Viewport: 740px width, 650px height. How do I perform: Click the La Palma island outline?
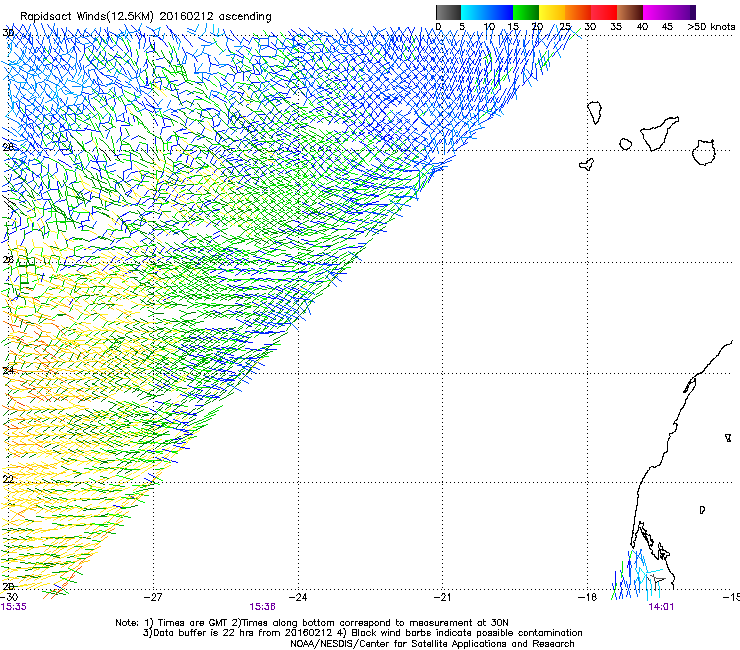pos(595,113)
